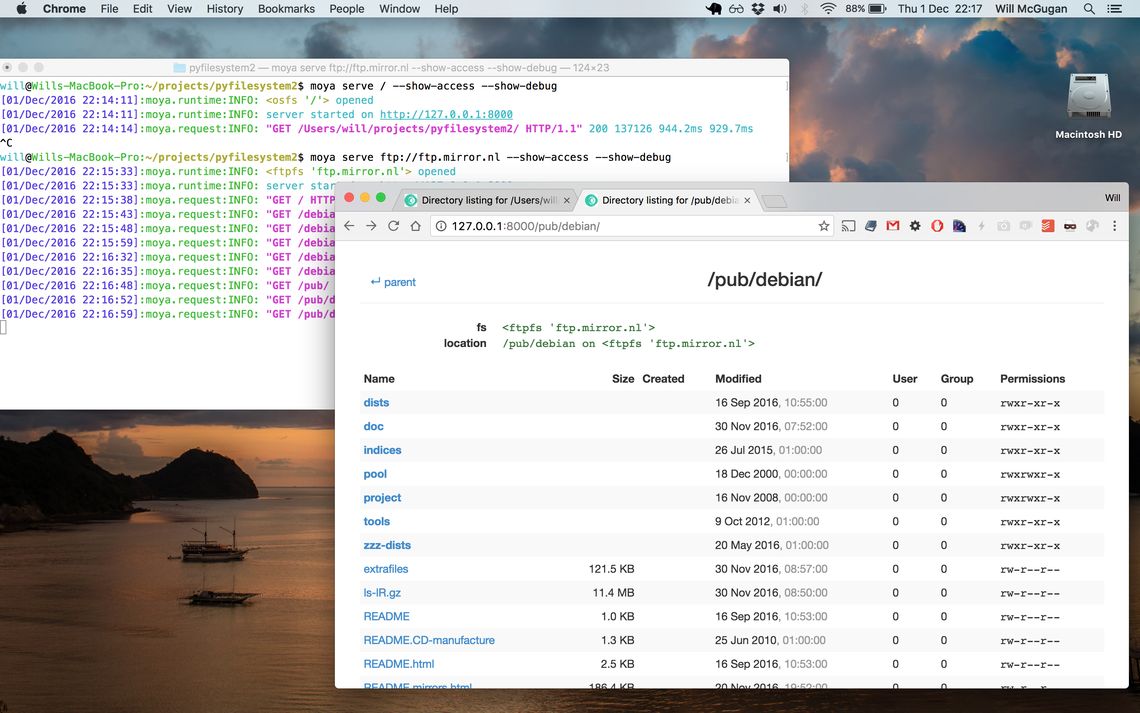
Task: Open Notification Center in menu bar
Action: click(1114, 9)
